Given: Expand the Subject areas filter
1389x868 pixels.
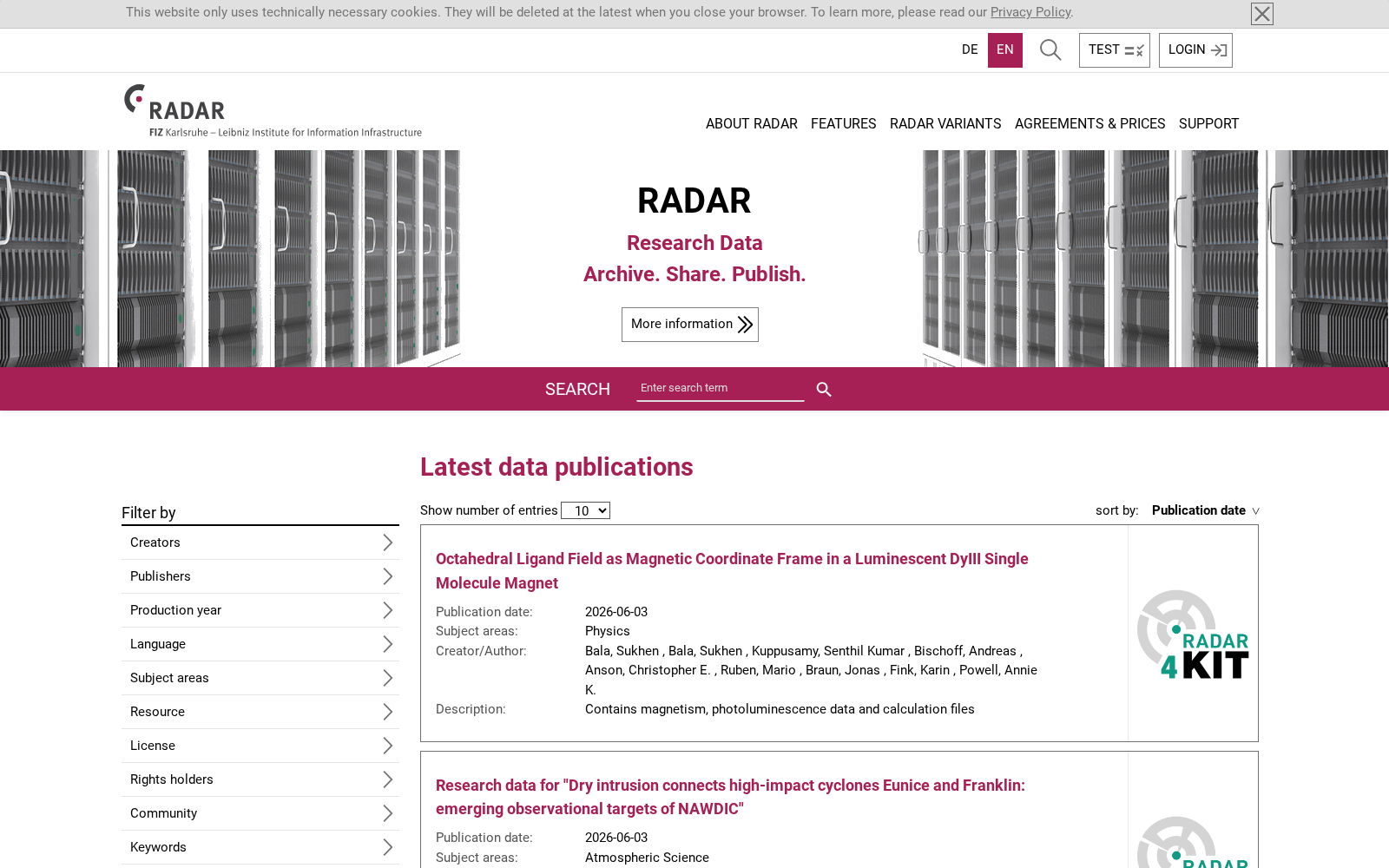Looking at the screenshot, I should [260, 678].
